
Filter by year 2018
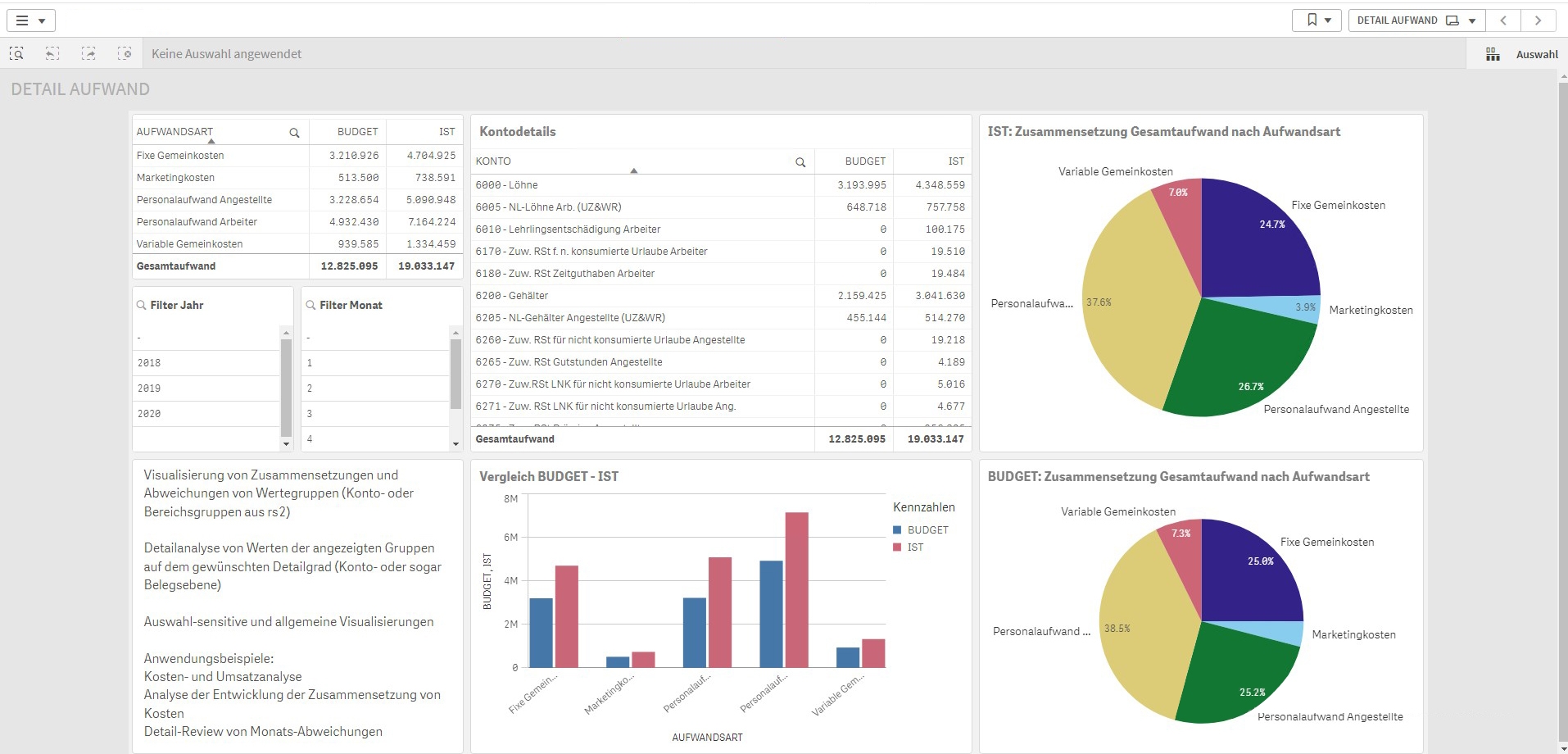pos(206,363)
